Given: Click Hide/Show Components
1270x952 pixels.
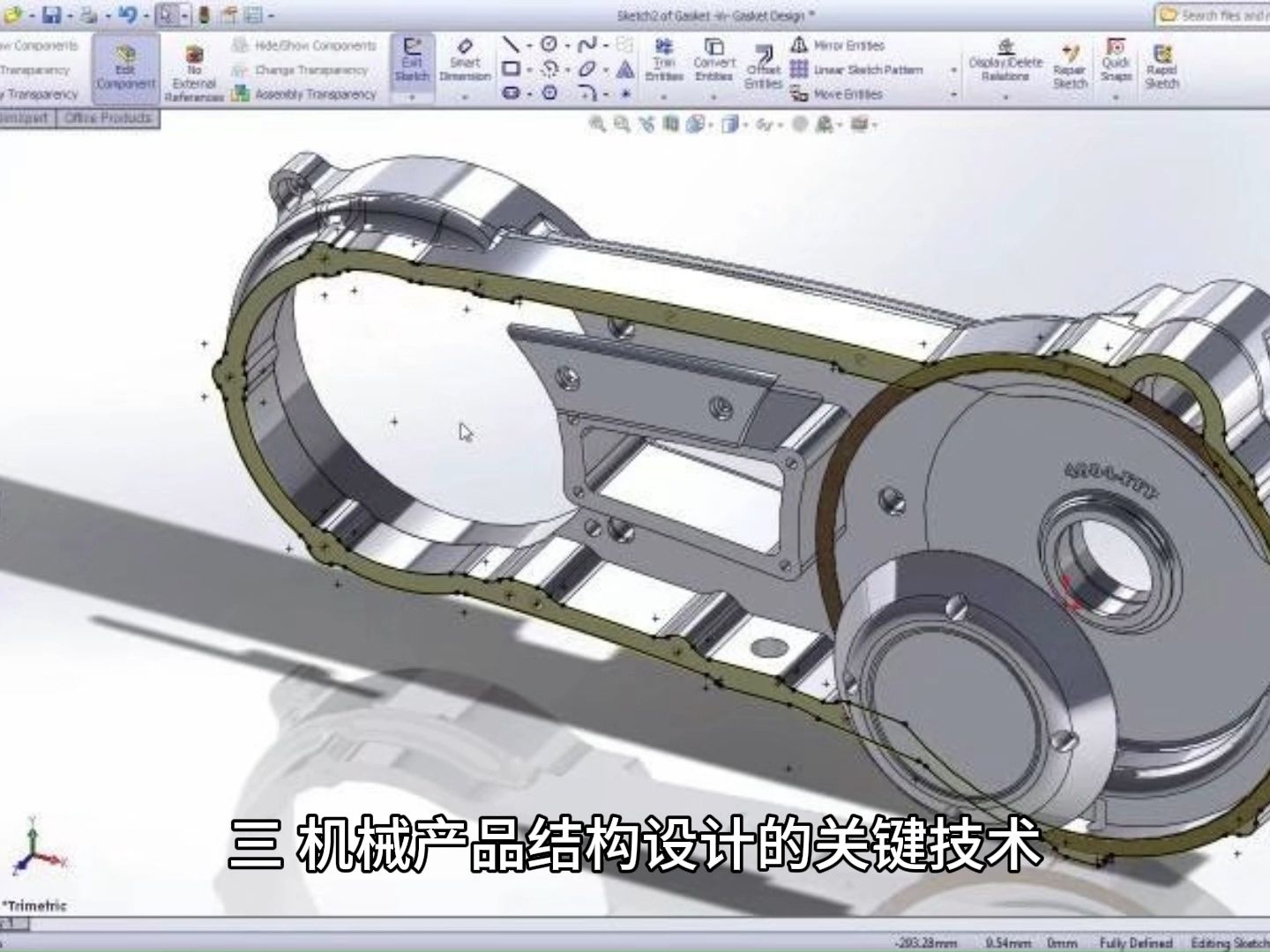Looking at the screenshot, I should (x=304, y=45).
